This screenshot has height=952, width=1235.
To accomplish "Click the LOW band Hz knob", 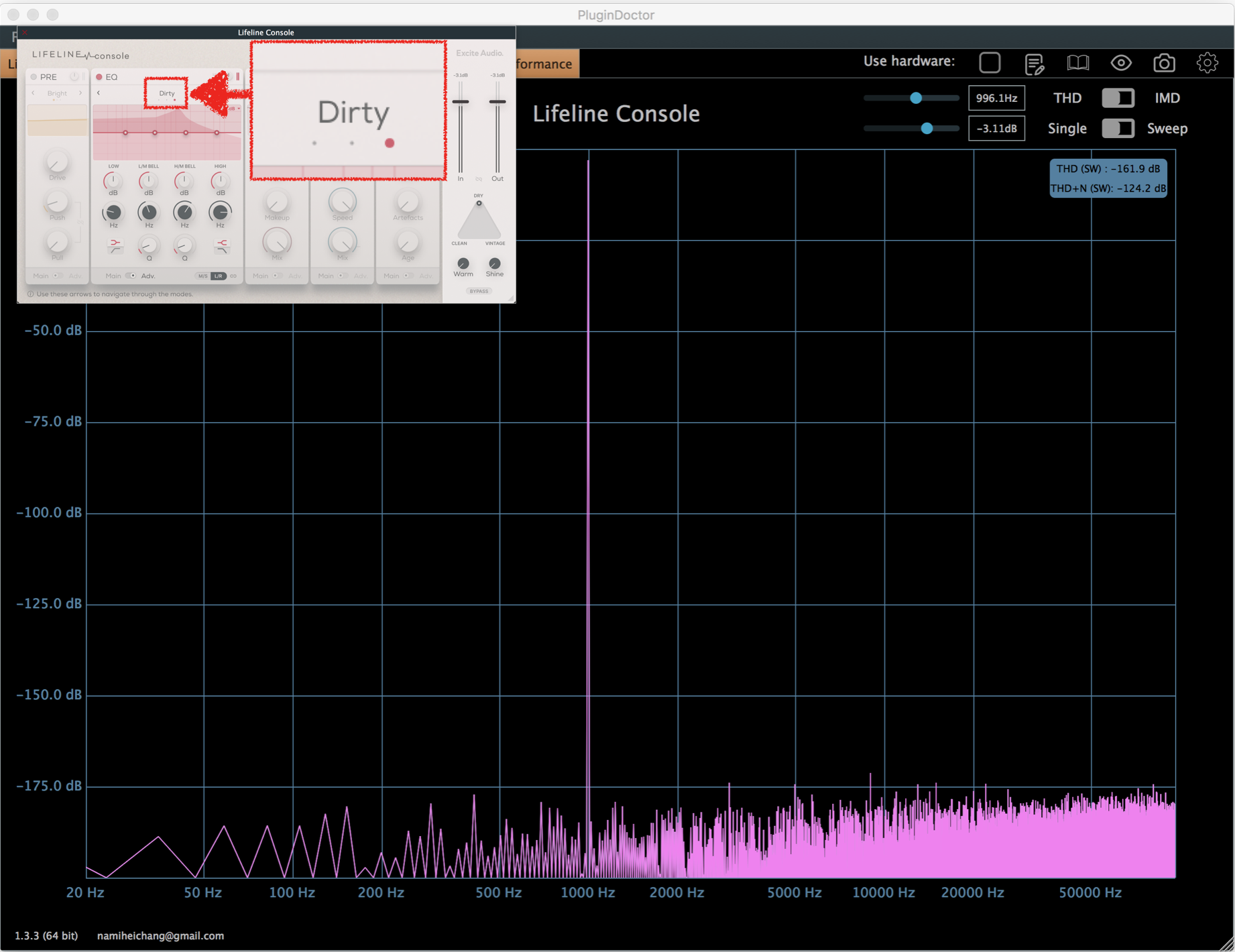I will (113, 212).
